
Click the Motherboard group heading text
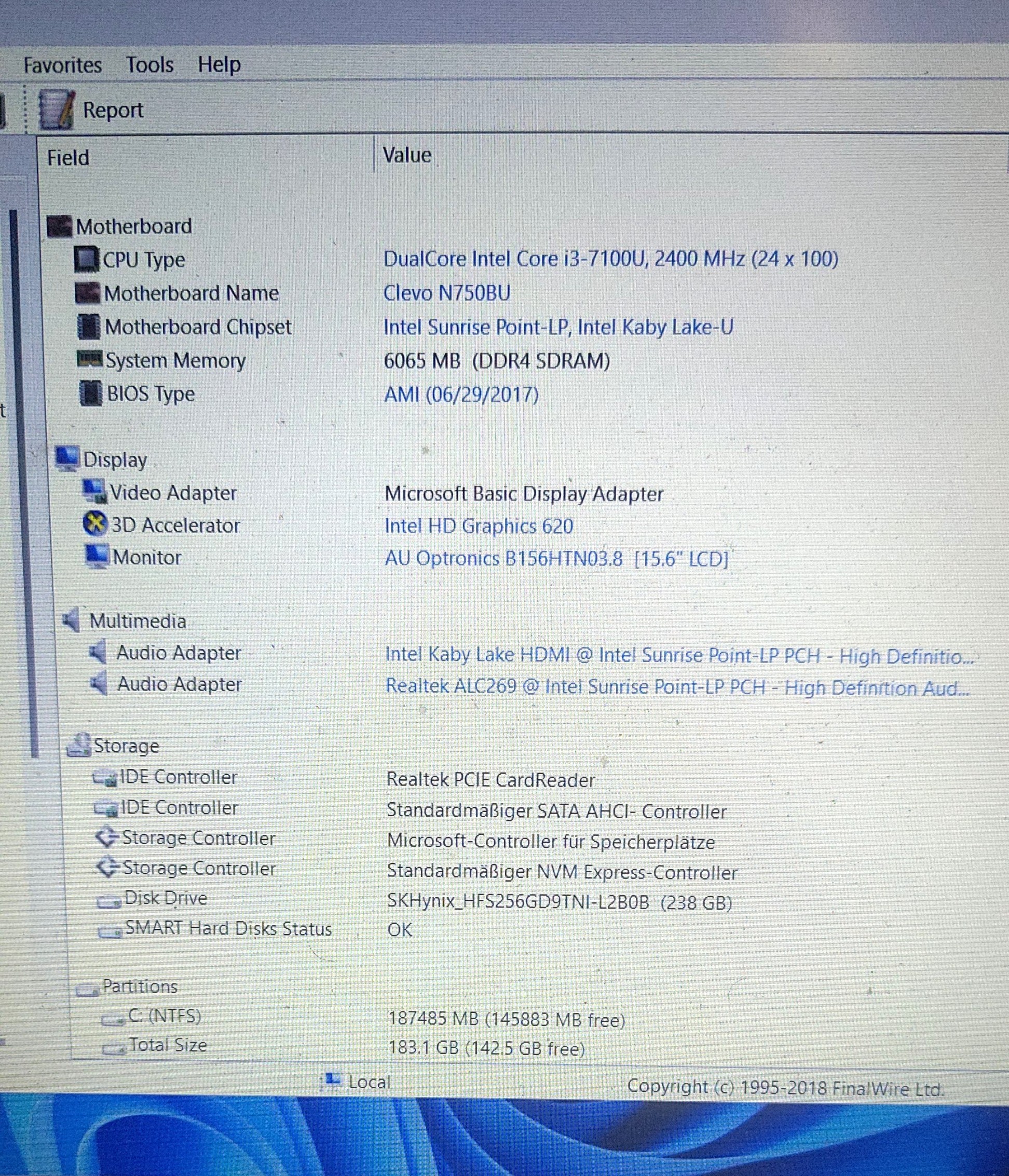(134, 226)
